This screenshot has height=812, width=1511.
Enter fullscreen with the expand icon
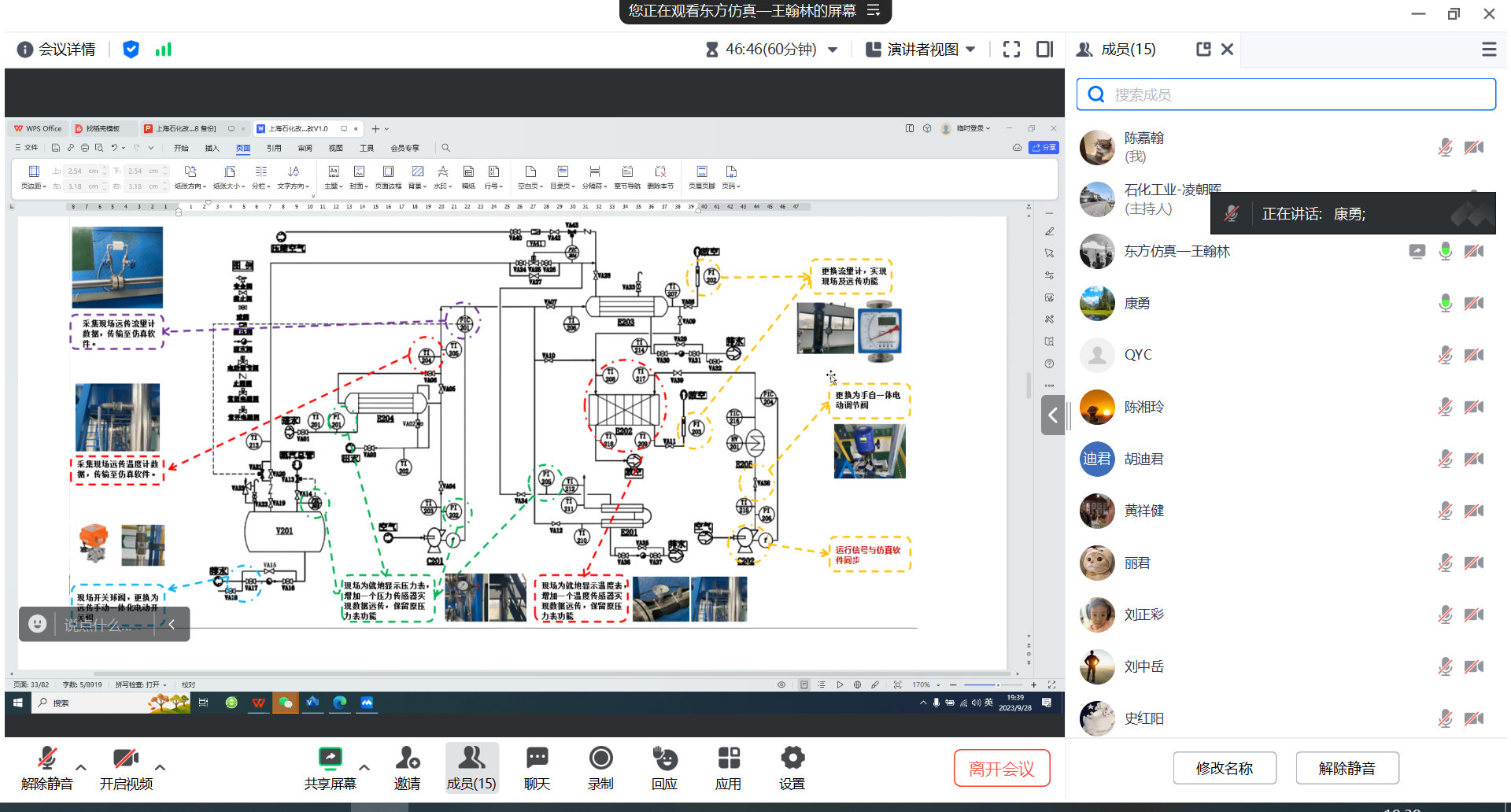coord(1011,50)
